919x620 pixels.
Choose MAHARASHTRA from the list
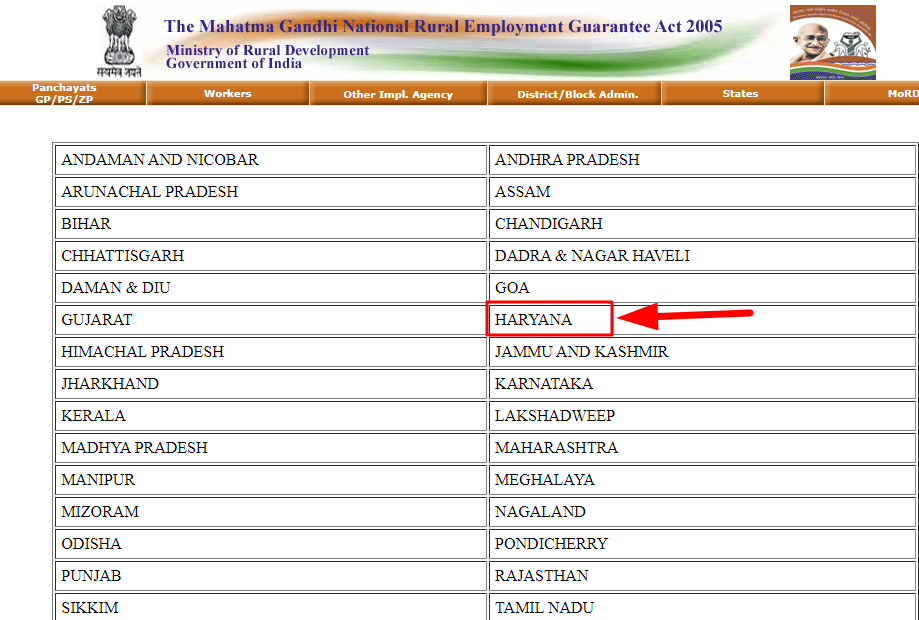556,448
